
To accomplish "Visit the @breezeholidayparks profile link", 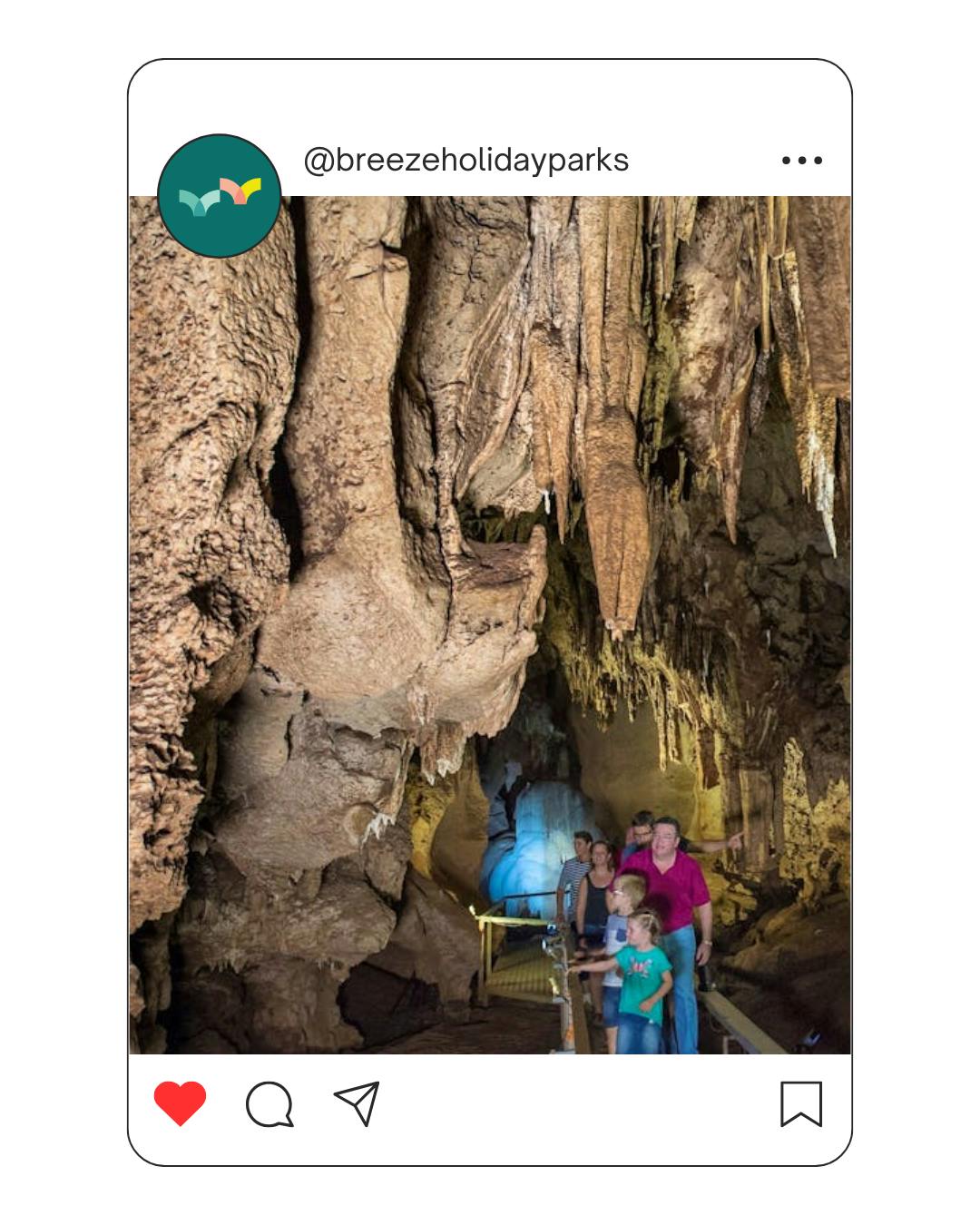I will pyautogui.click(x=465, y=160).
